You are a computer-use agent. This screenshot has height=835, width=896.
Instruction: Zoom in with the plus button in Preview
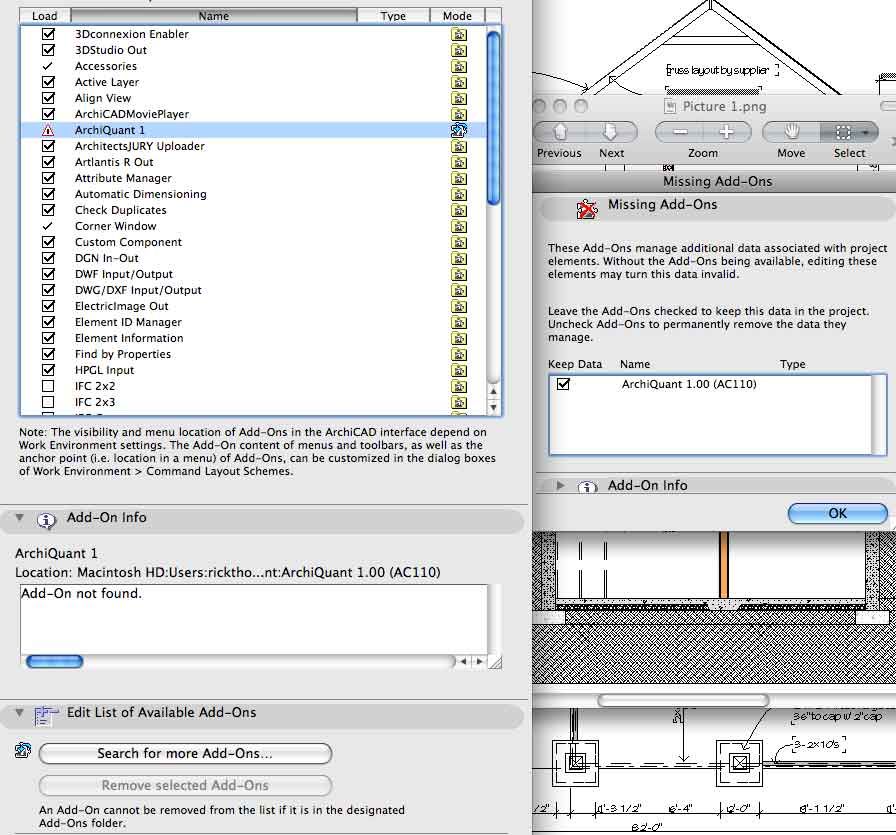(726, 133)
